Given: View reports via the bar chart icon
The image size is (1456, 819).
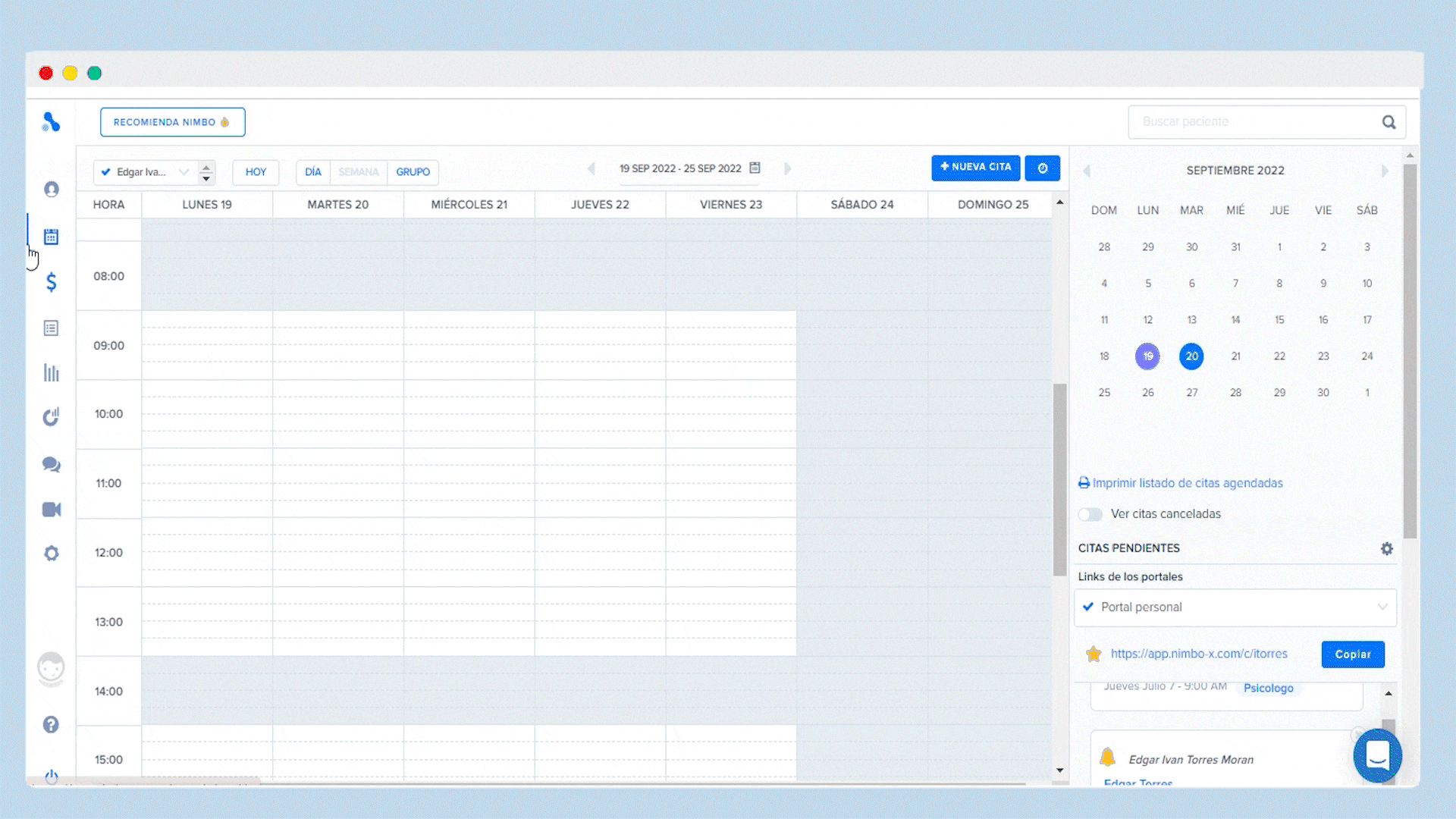Looking at the screenshot, I should [51, 372].
